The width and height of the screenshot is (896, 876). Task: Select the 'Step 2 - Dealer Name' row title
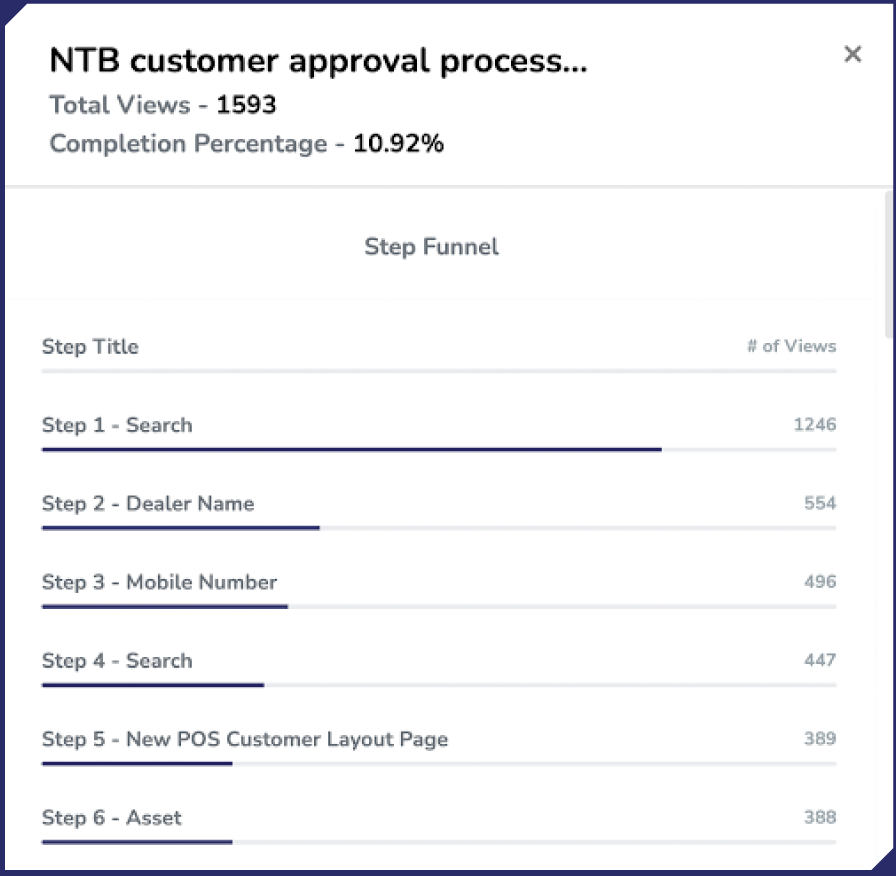coord(148,503)
